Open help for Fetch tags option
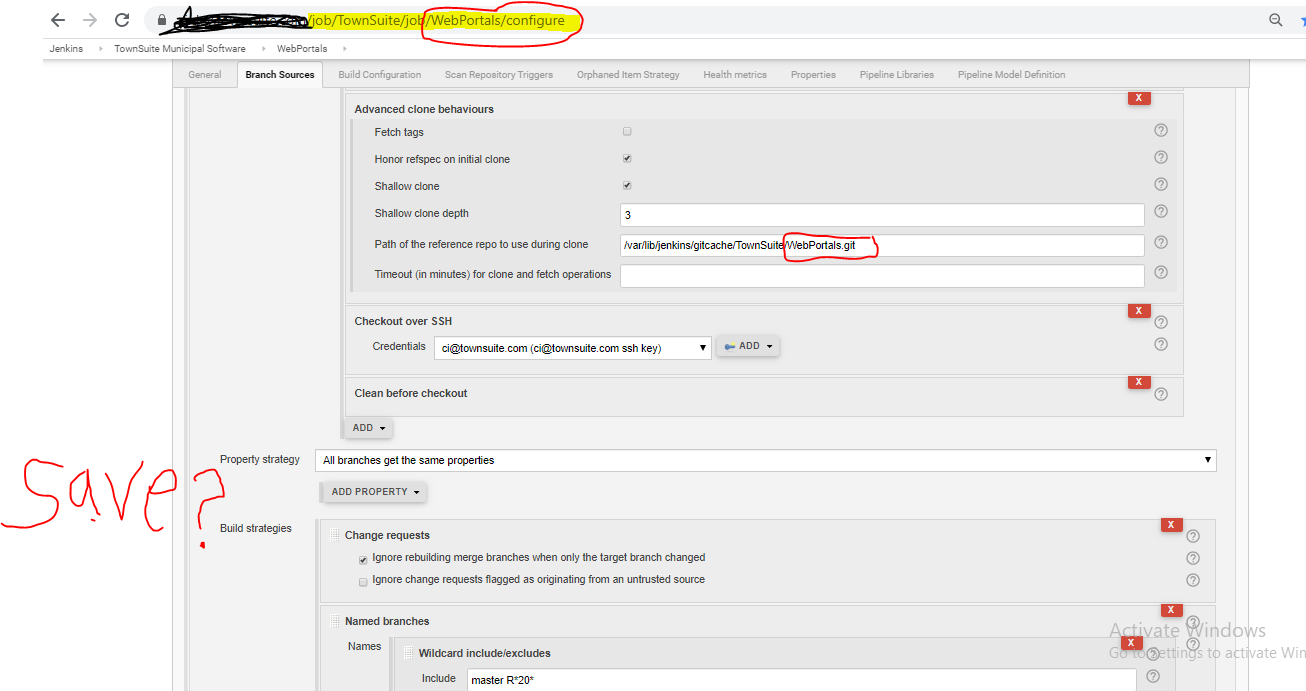 point(1161,130)
